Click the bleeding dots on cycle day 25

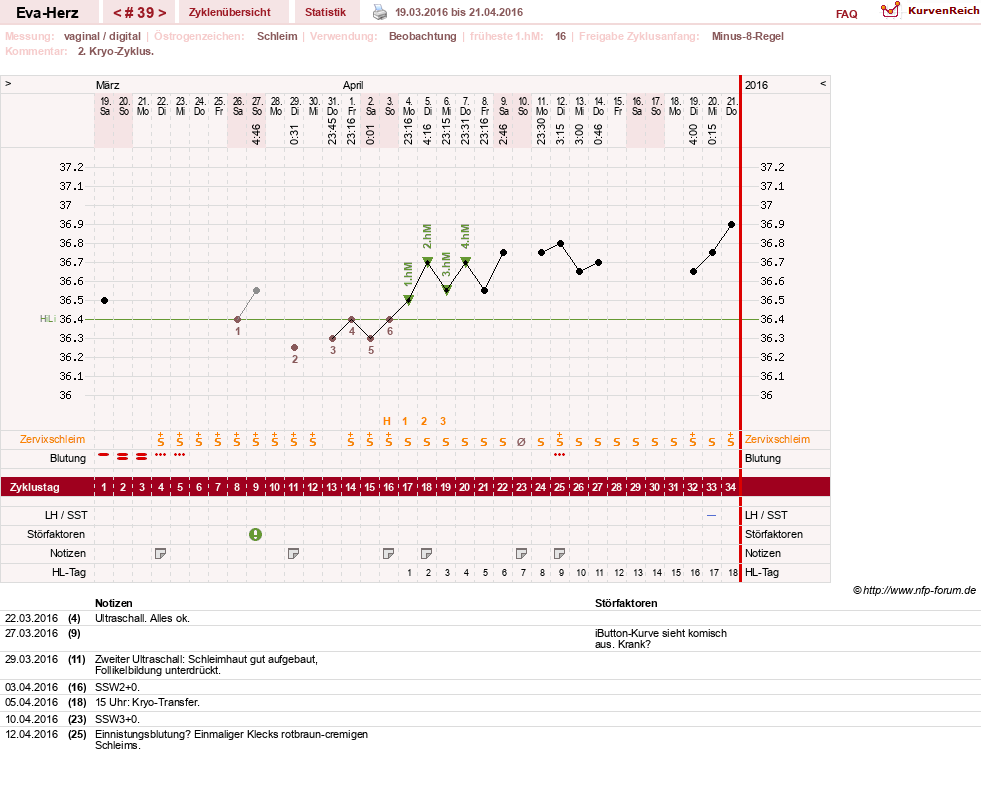[x=559, y=455]
